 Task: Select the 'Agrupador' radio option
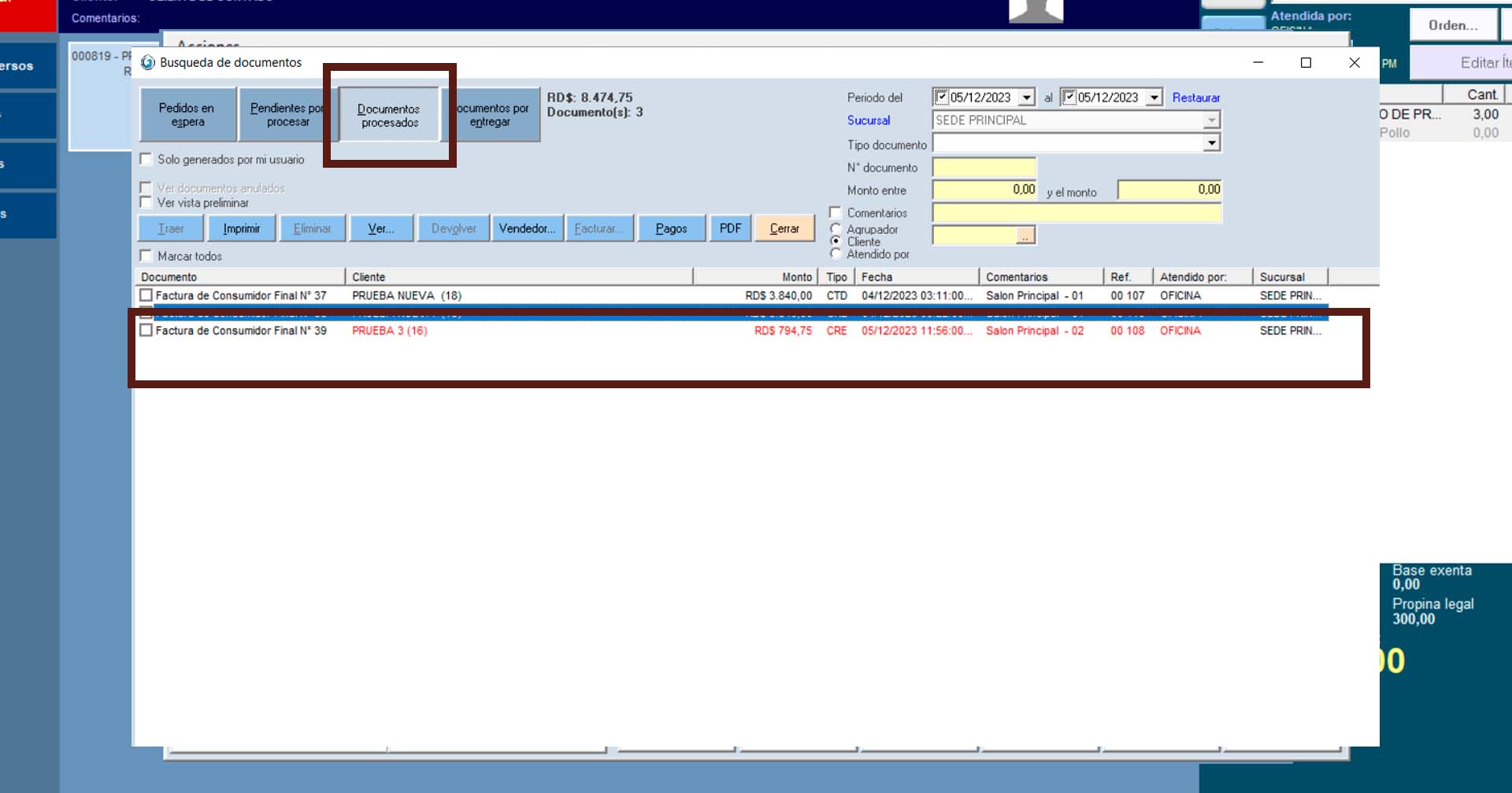click(x=836, y=229)
